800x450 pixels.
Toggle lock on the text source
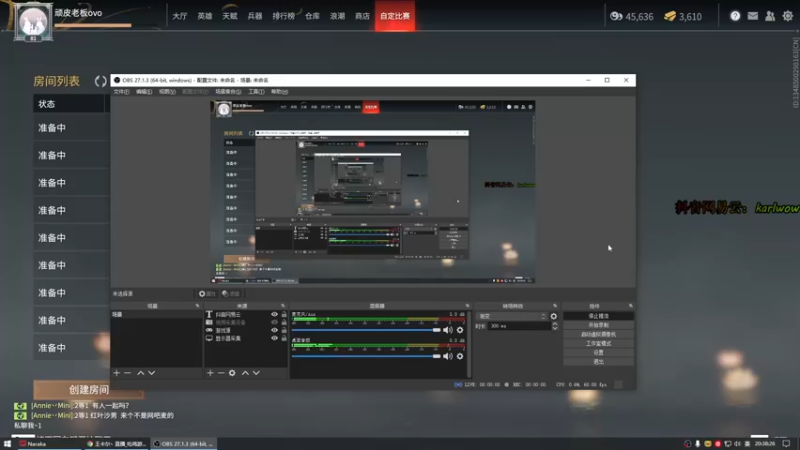(284, 314)
